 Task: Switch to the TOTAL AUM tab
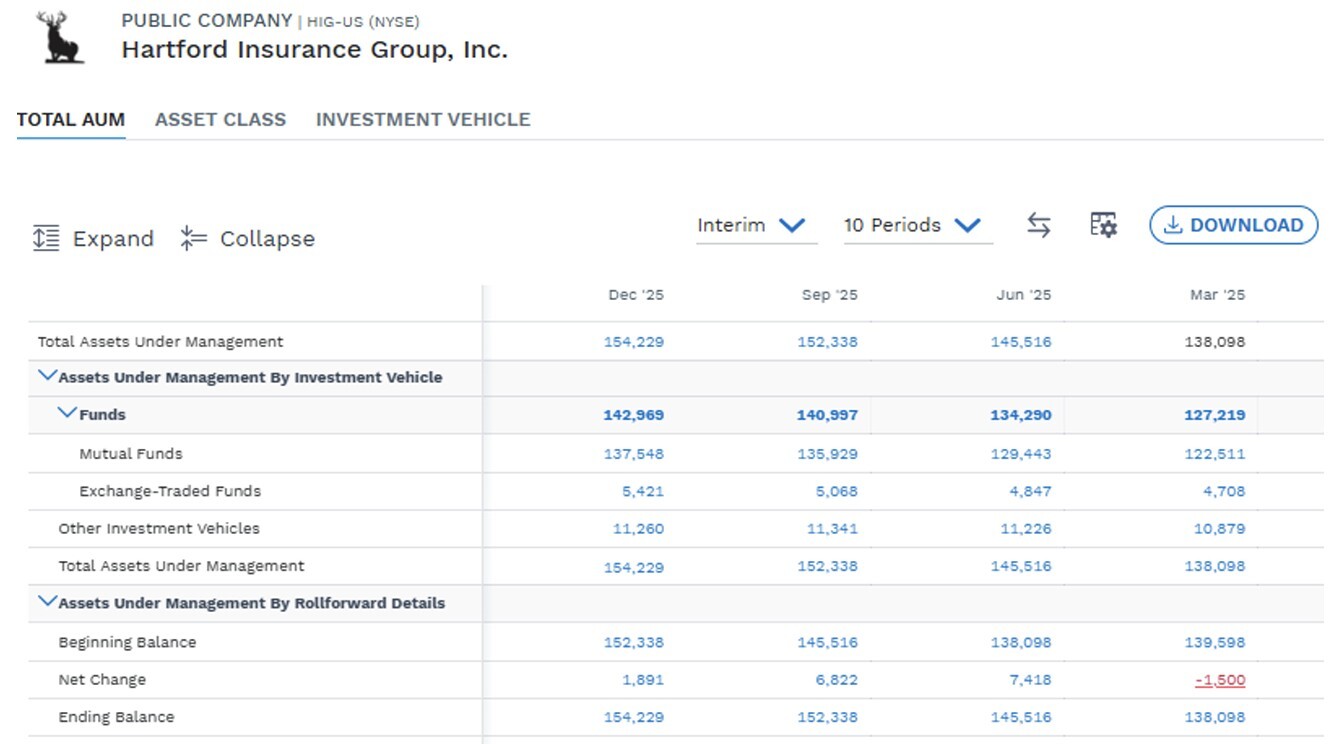[71, 120]
